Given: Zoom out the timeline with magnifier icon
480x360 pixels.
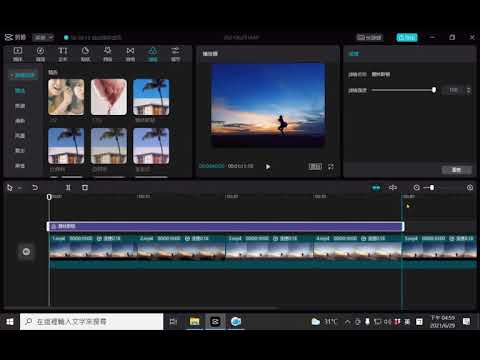Looking at the screenshot, I should 417,188.
